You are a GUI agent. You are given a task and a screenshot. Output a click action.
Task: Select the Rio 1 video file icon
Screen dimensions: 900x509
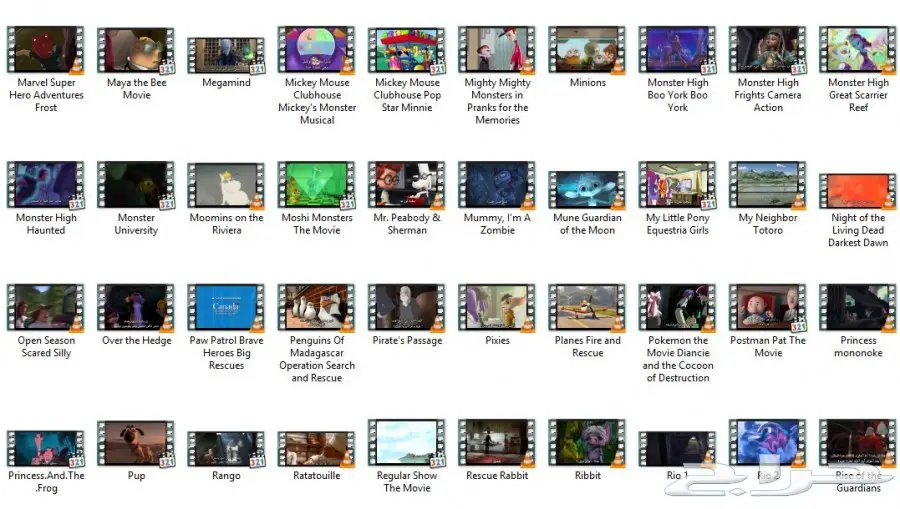click(x=677, y=448)
